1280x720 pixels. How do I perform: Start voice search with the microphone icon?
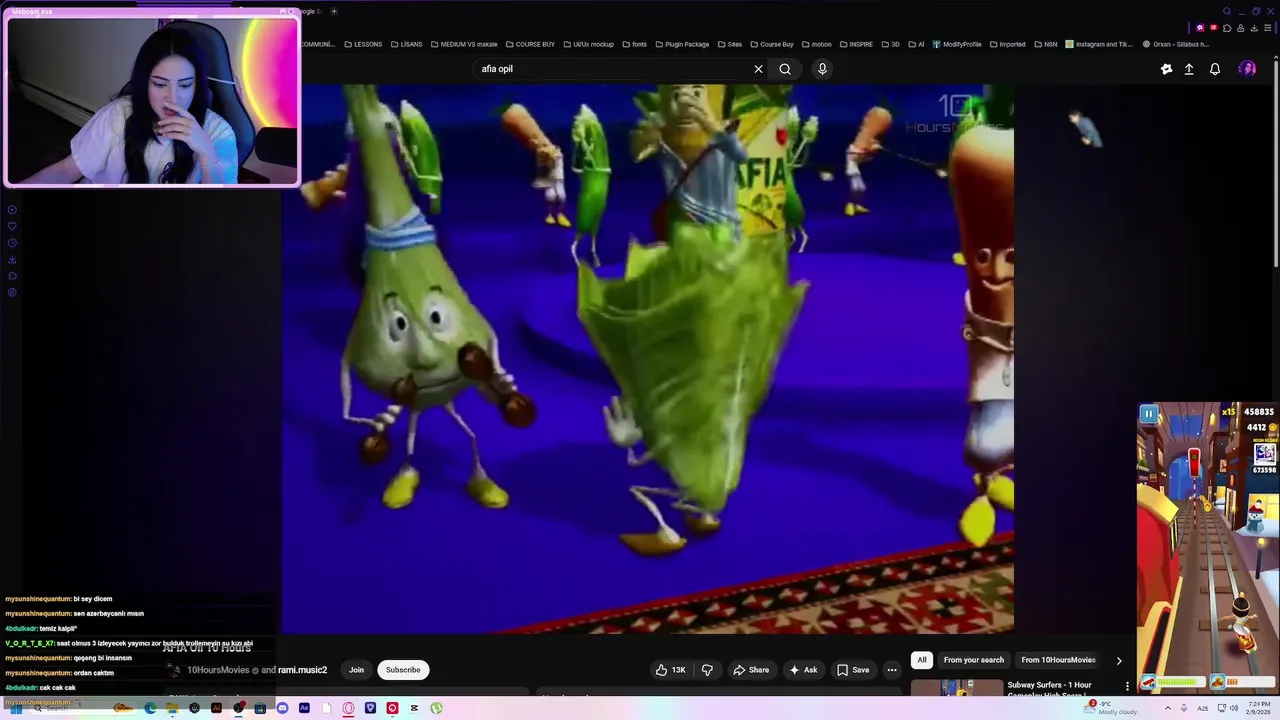point(822,69)
